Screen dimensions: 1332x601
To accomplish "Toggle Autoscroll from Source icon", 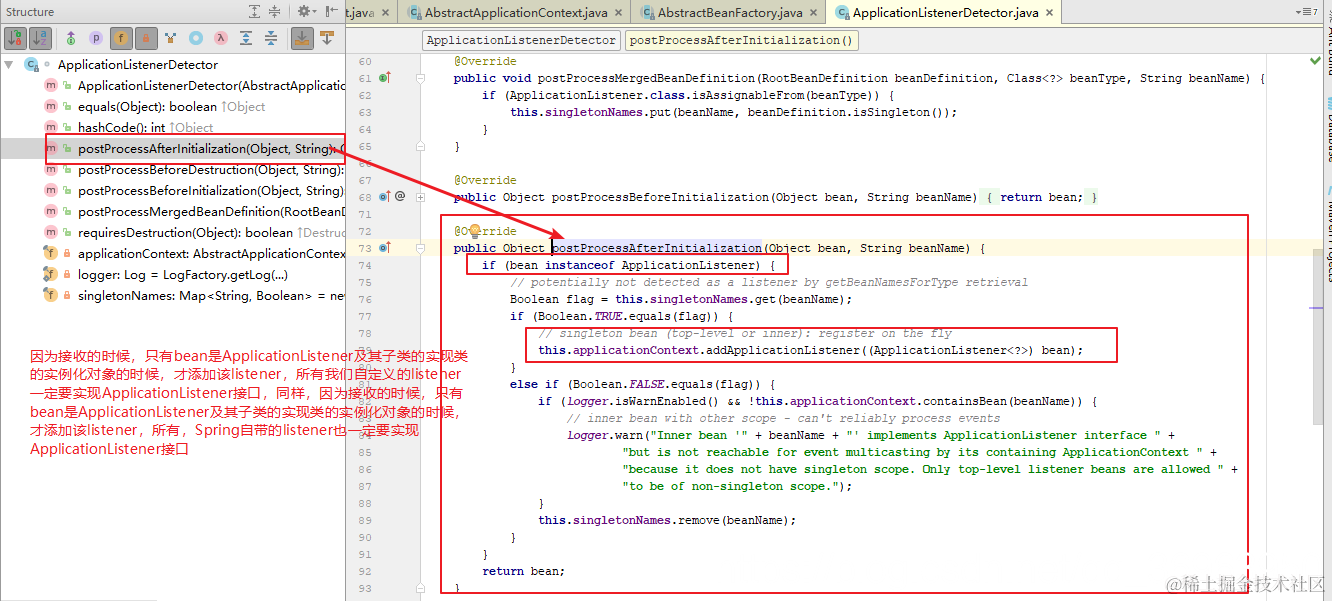I will click(326, 38).
